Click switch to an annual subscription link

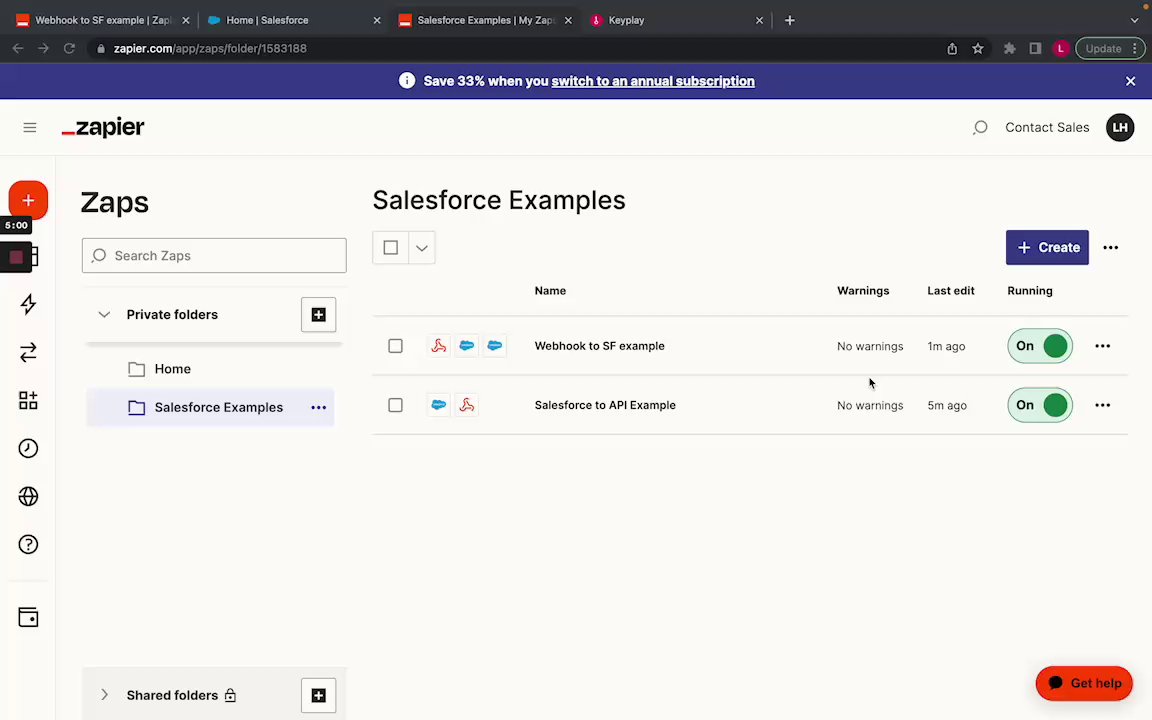[x=653, y=82]
